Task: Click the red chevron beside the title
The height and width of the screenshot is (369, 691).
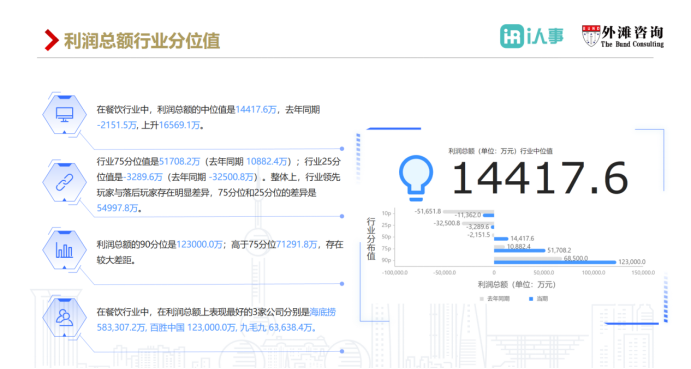Action: coord(52,40)
